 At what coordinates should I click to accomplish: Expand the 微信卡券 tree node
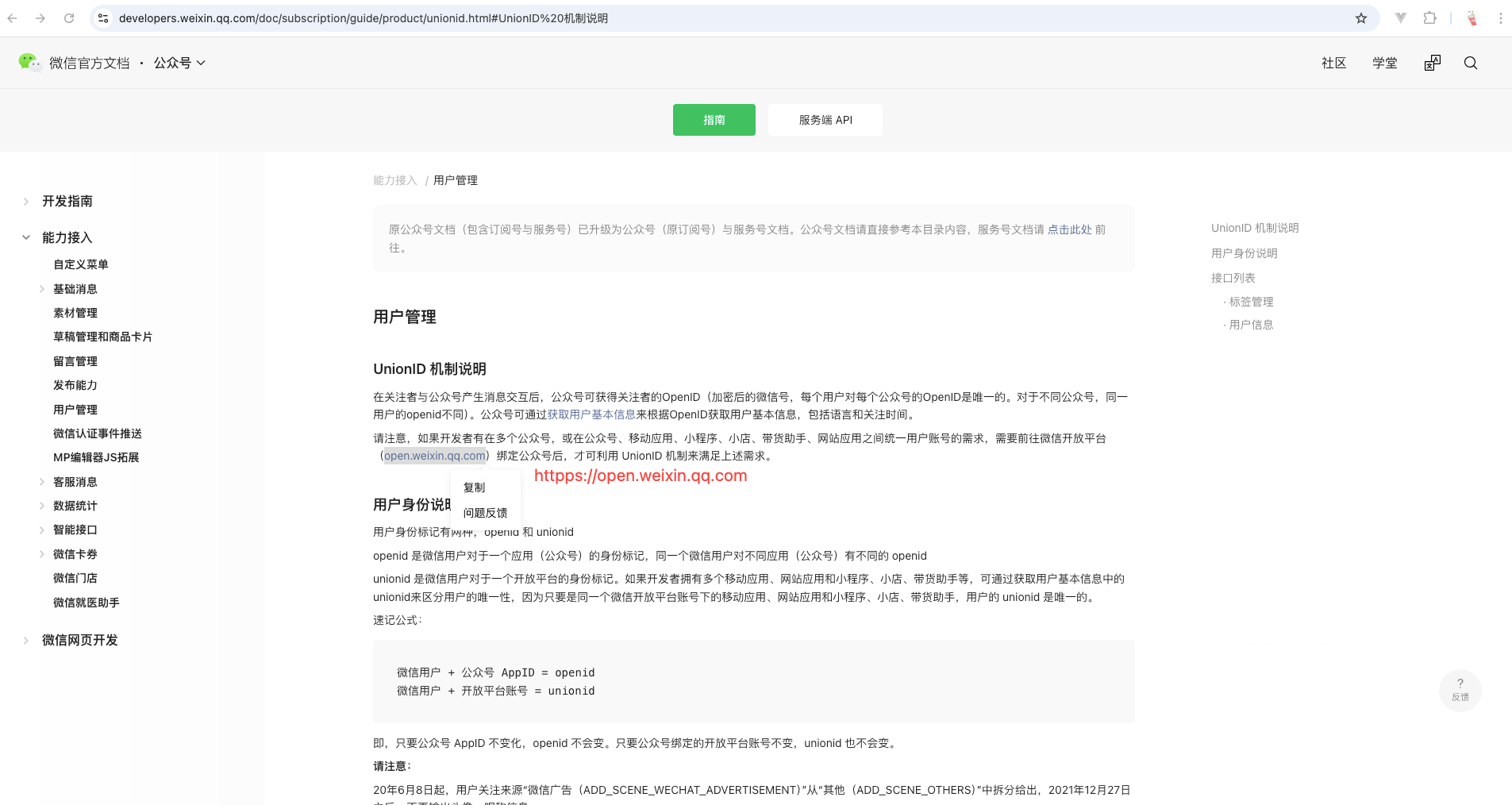(x=42, y=554)
